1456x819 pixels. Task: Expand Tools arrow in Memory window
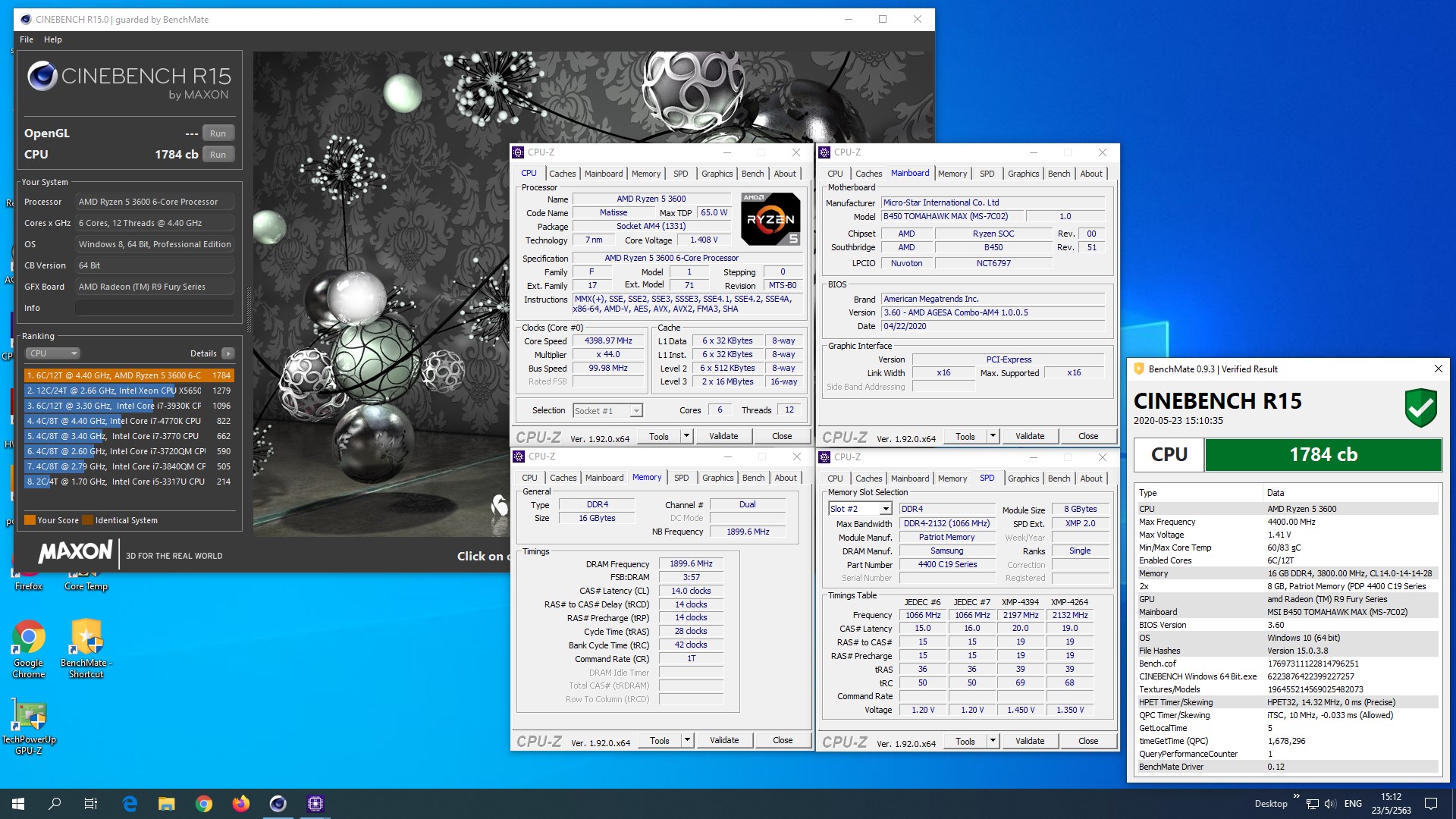tap(687, 740)
